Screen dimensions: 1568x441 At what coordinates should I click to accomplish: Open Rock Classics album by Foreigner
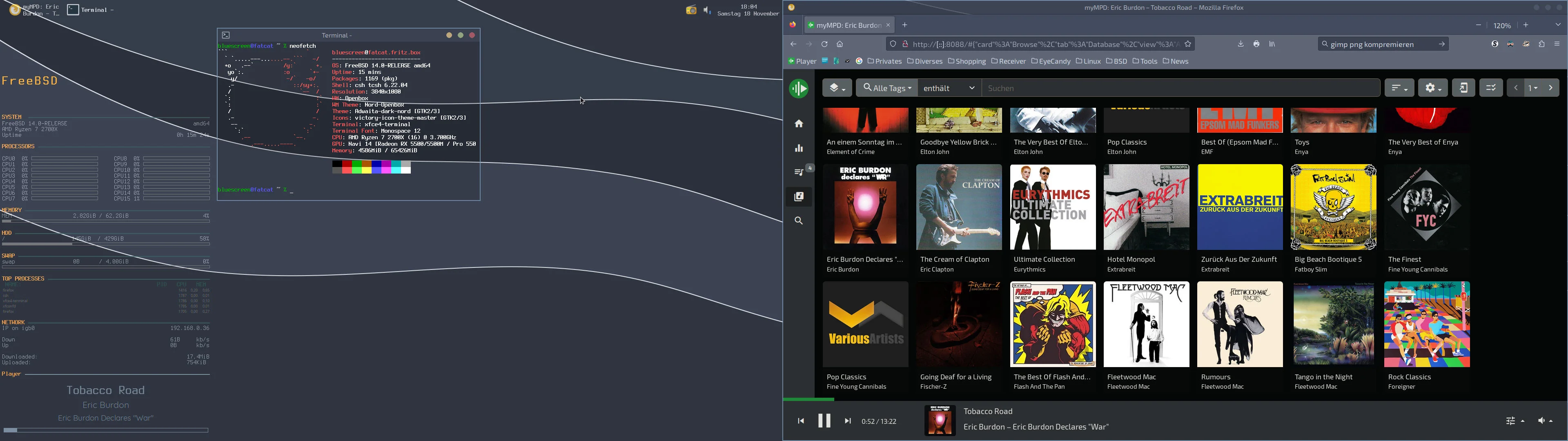point(1427,324)
